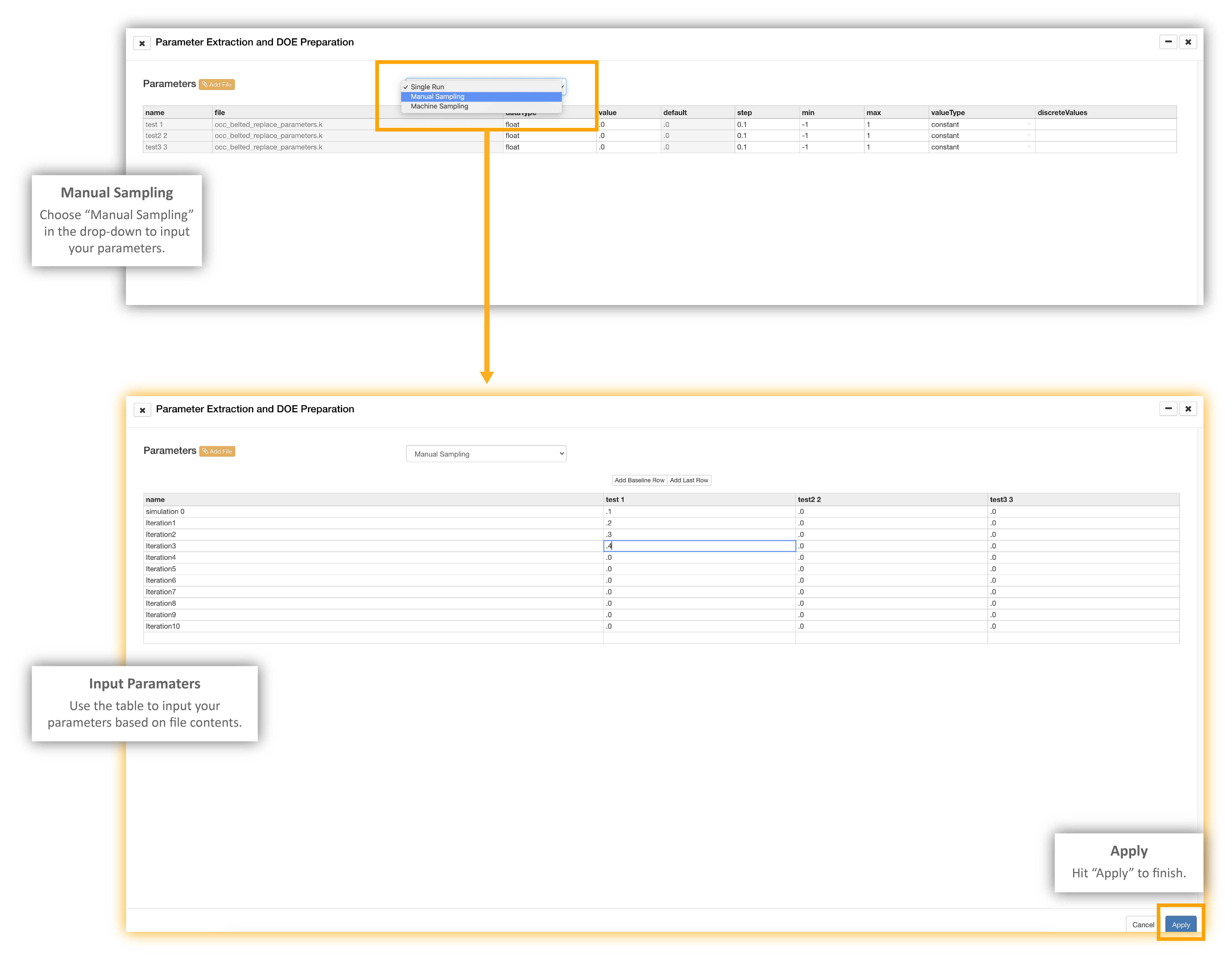Close lower dialog using right-side X button
Screen dimensions: 1232x961
(1188, 408)
